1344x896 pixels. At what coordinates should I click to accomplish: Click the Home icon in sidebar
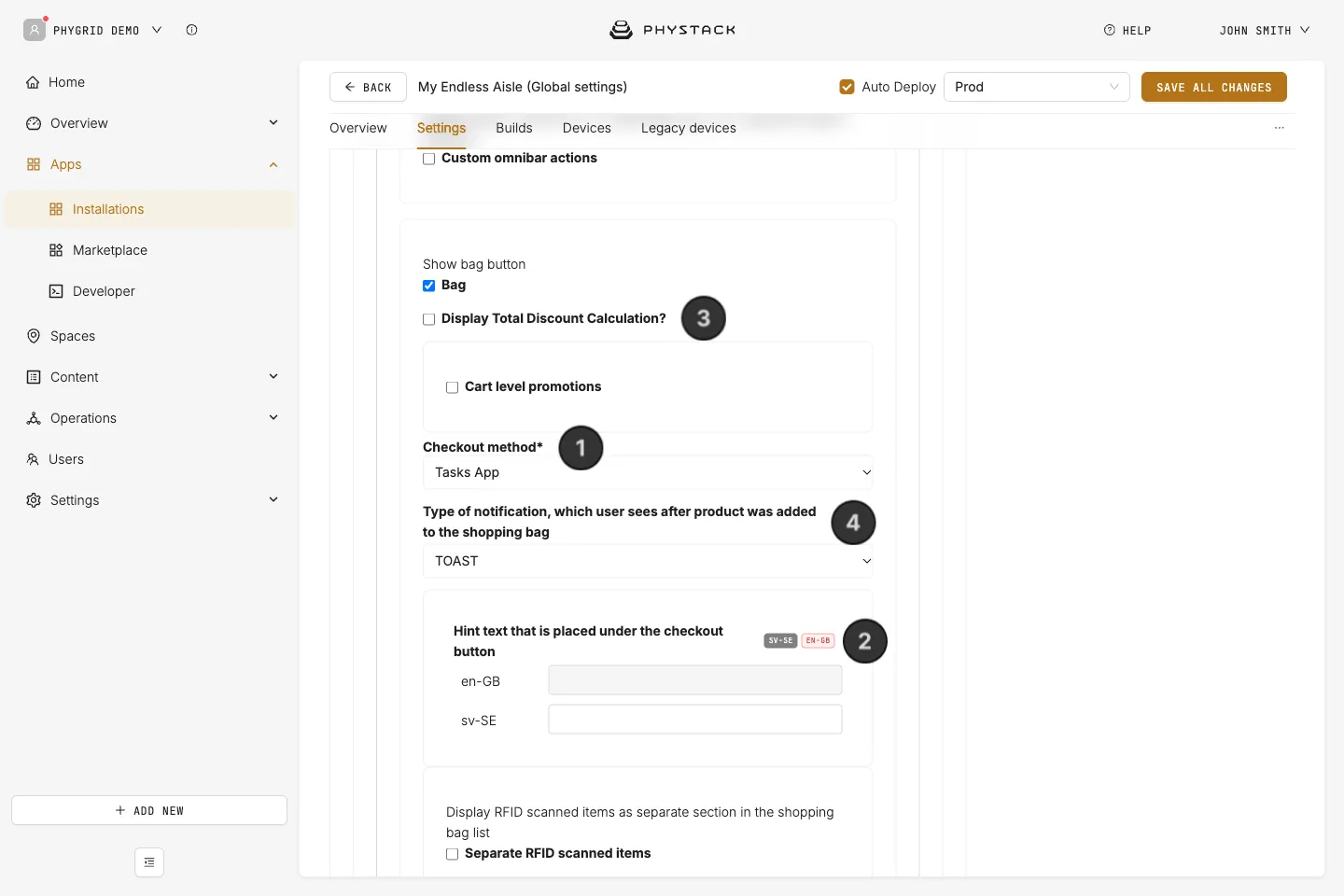point(34,82)
